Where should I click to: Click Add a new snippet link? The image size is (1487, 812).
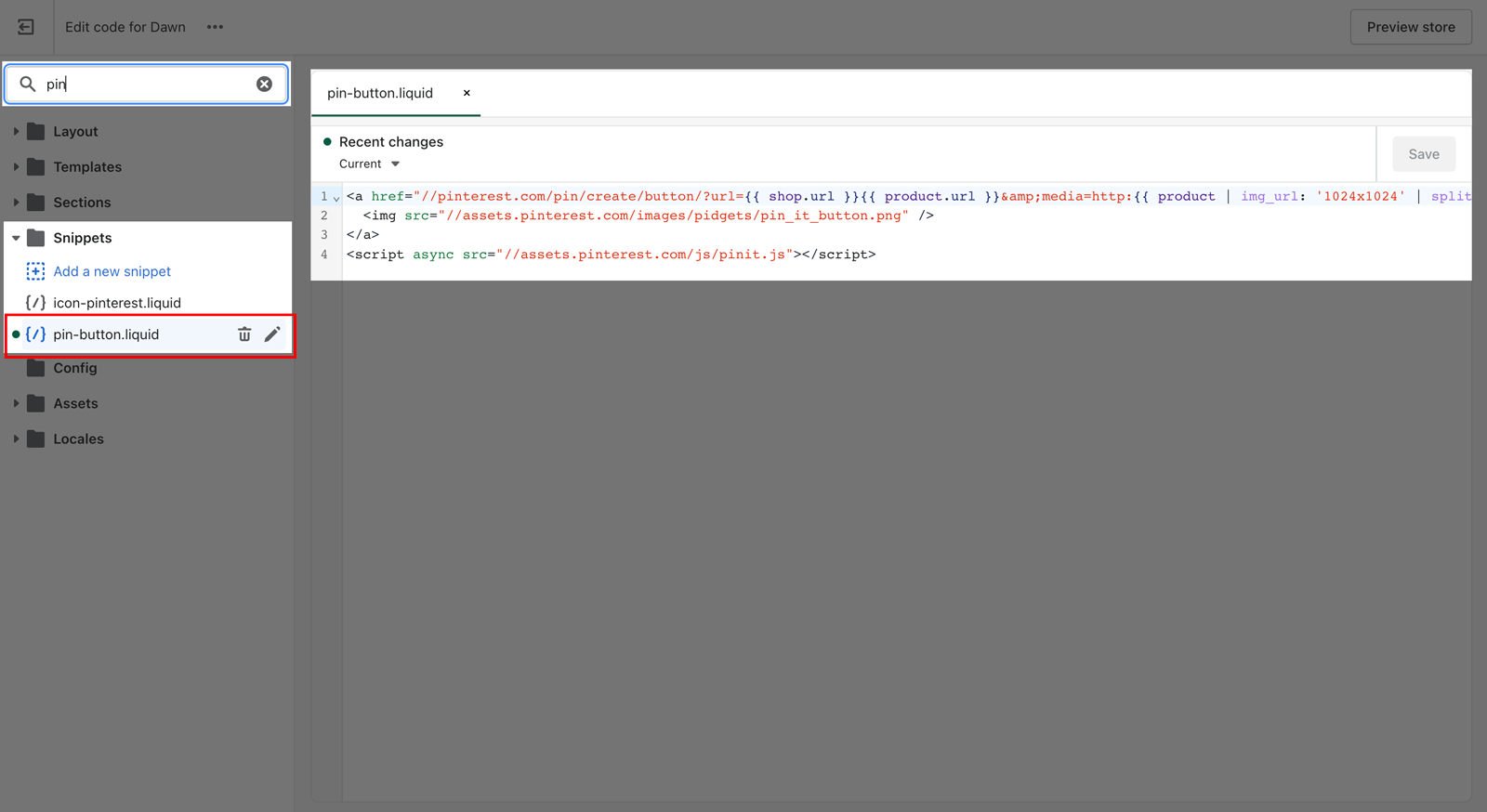pyautogui.click(x=112, y=271)
